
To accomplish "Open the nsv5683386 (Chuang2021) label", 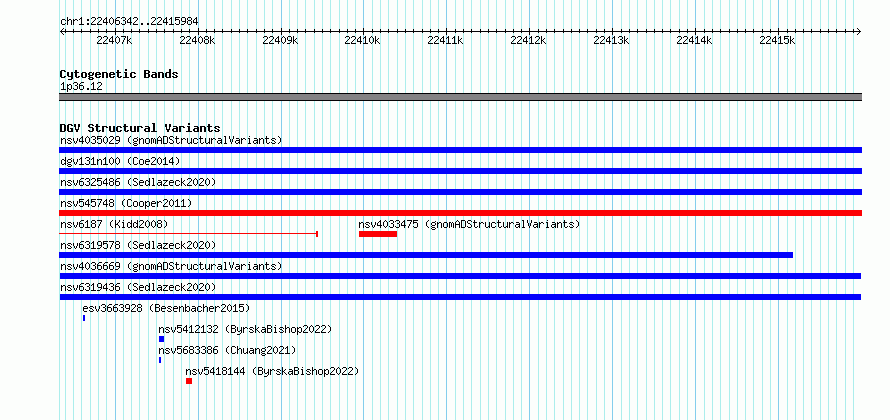I will point(227,350).
